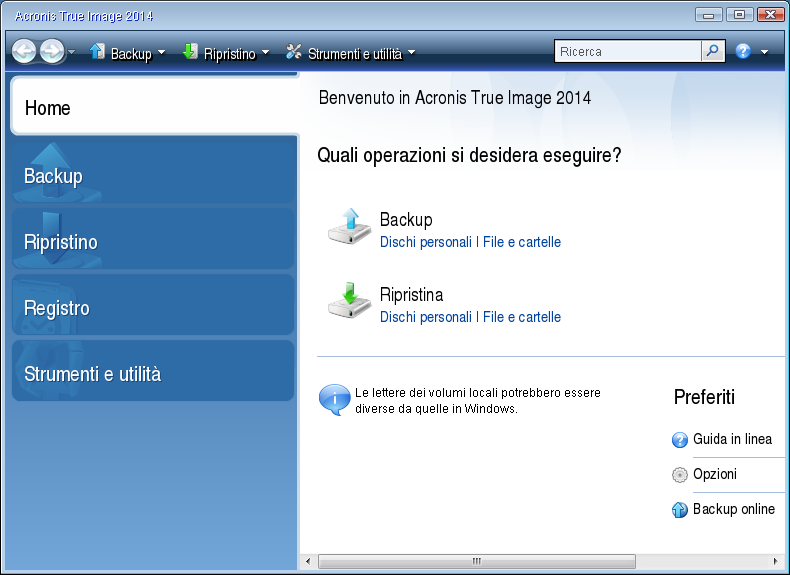Open the navigation history dropdown arrow

click(x=72, y=51)
